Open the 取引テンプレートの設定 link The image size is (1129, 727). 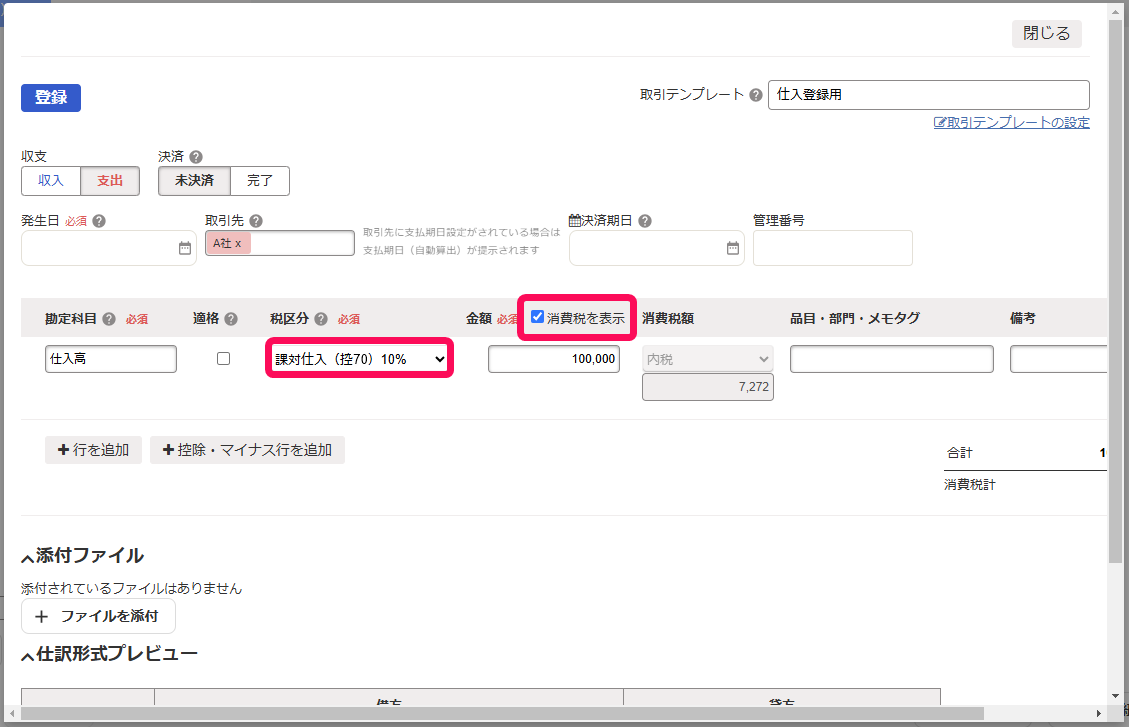pos(1012,122)
